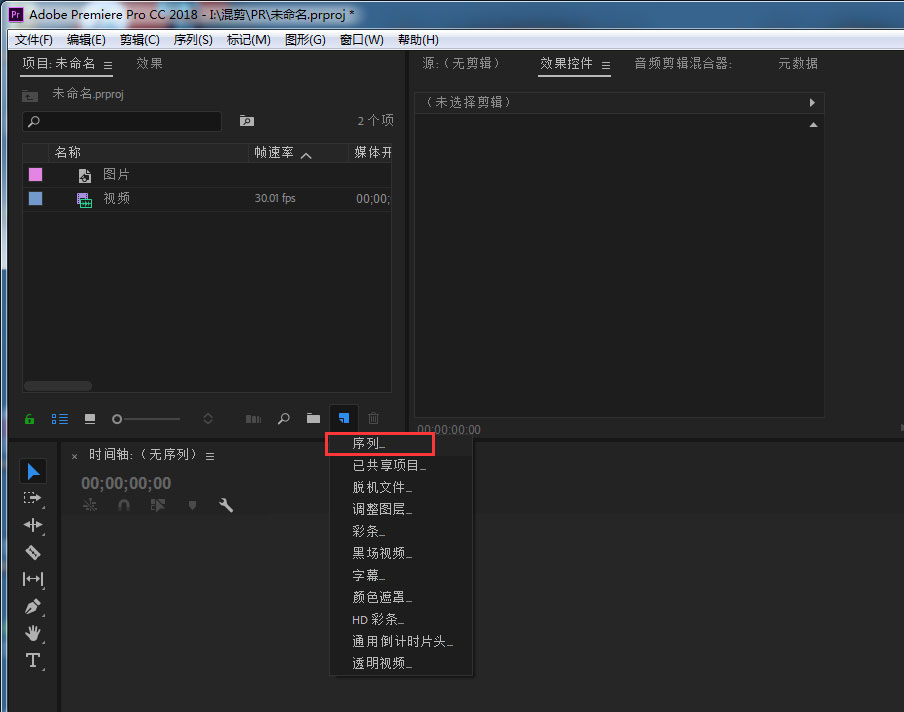Viewport: 904px width, 712px height.
Task: Open the 剪辑(C) menu
Action: pos(140,40)
